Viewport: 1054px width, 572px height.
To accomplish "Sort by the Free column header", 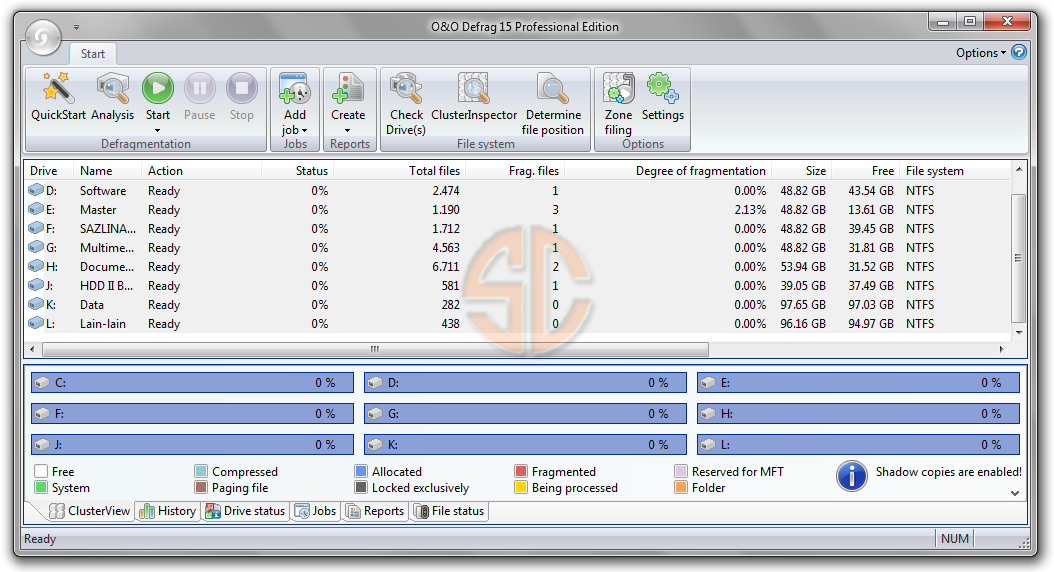I will coord(866,171).
